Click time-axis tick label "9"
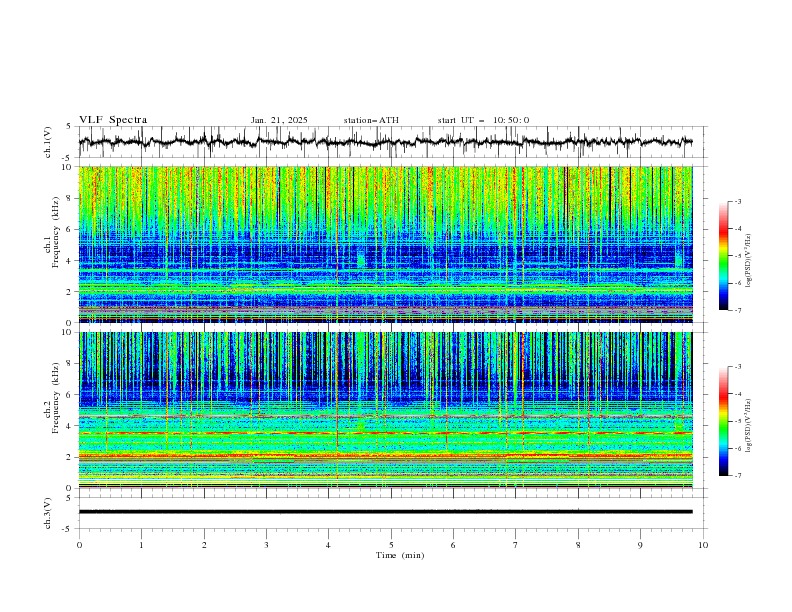Viewport: 792px width, 612px height. (640, 545)
